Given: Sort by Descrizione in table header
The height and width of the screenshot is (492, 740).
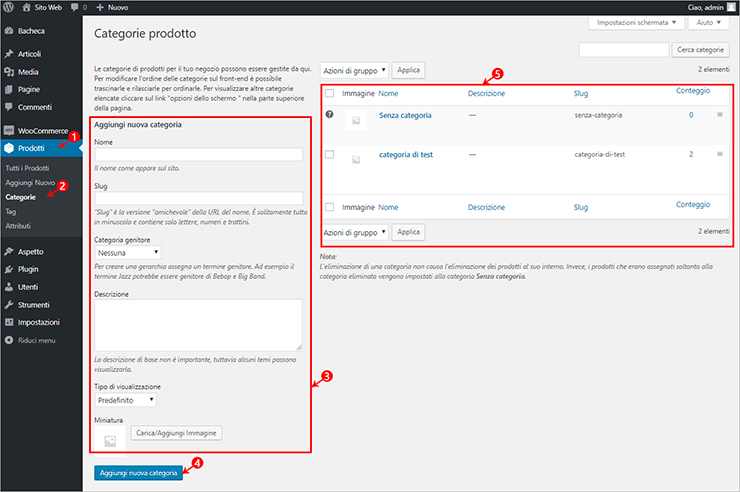Looking at the screenshot, I should point(486,93).
